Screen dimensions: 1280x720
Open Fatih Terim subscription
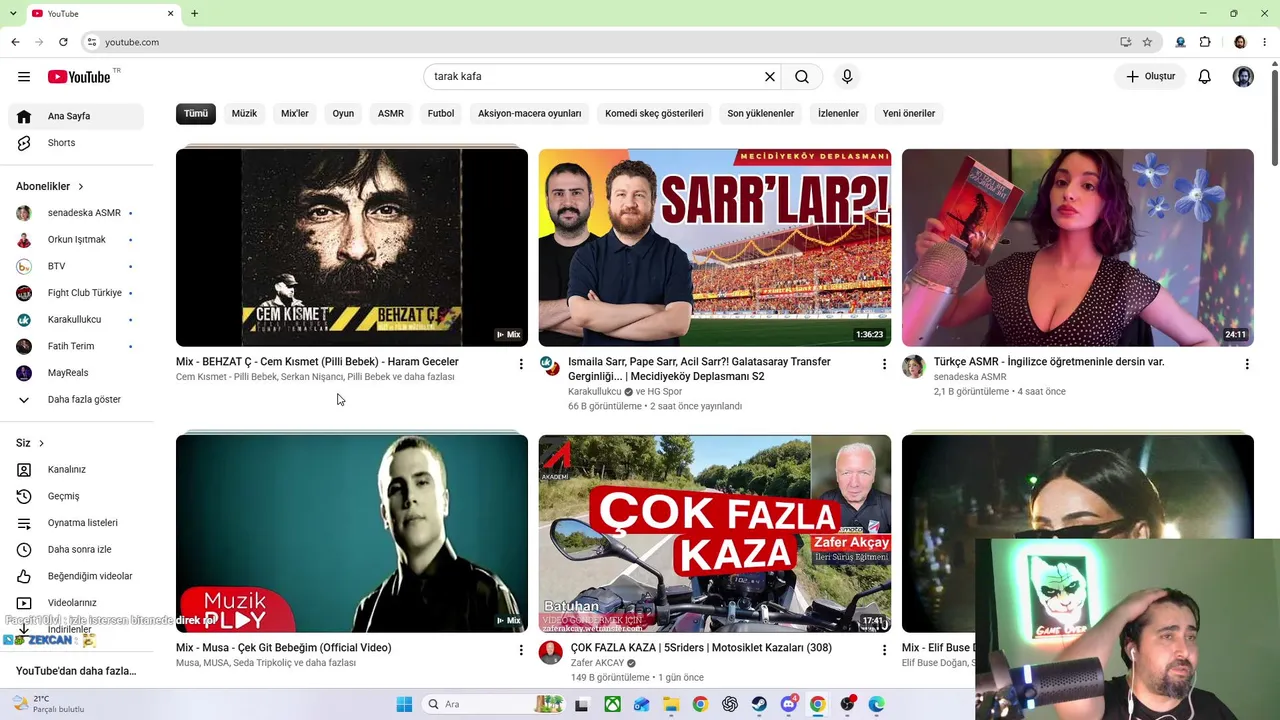tap(76, 346)
